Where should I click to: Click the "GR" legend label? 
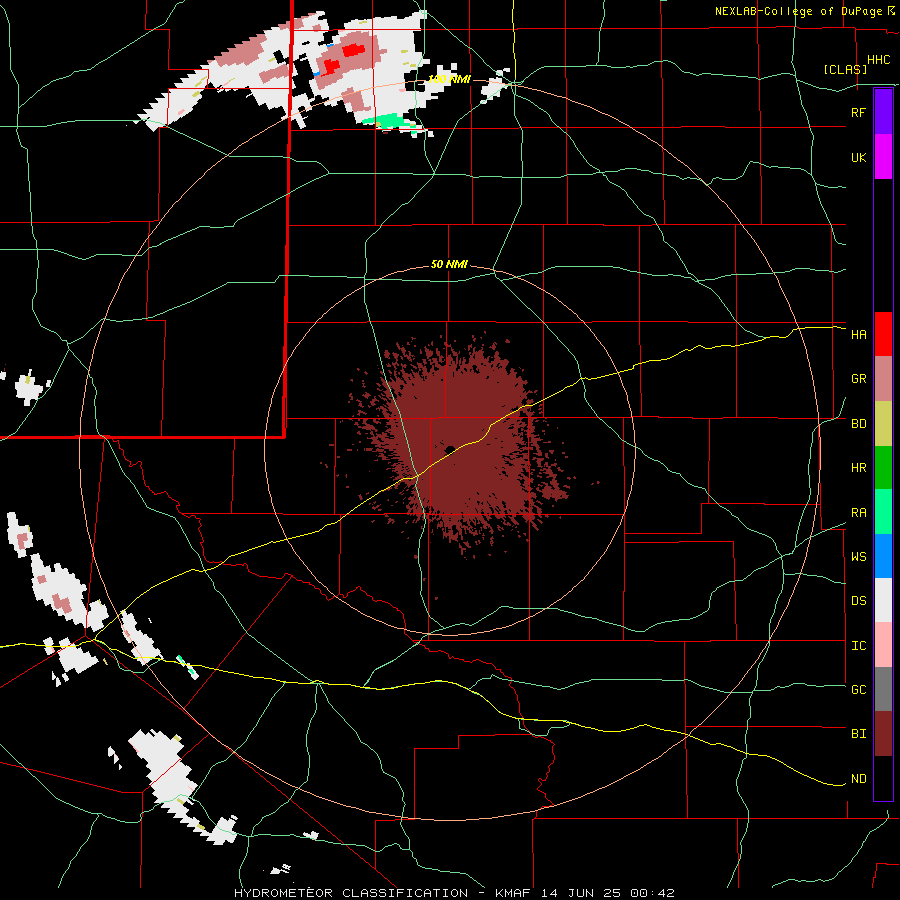[858, 379]
